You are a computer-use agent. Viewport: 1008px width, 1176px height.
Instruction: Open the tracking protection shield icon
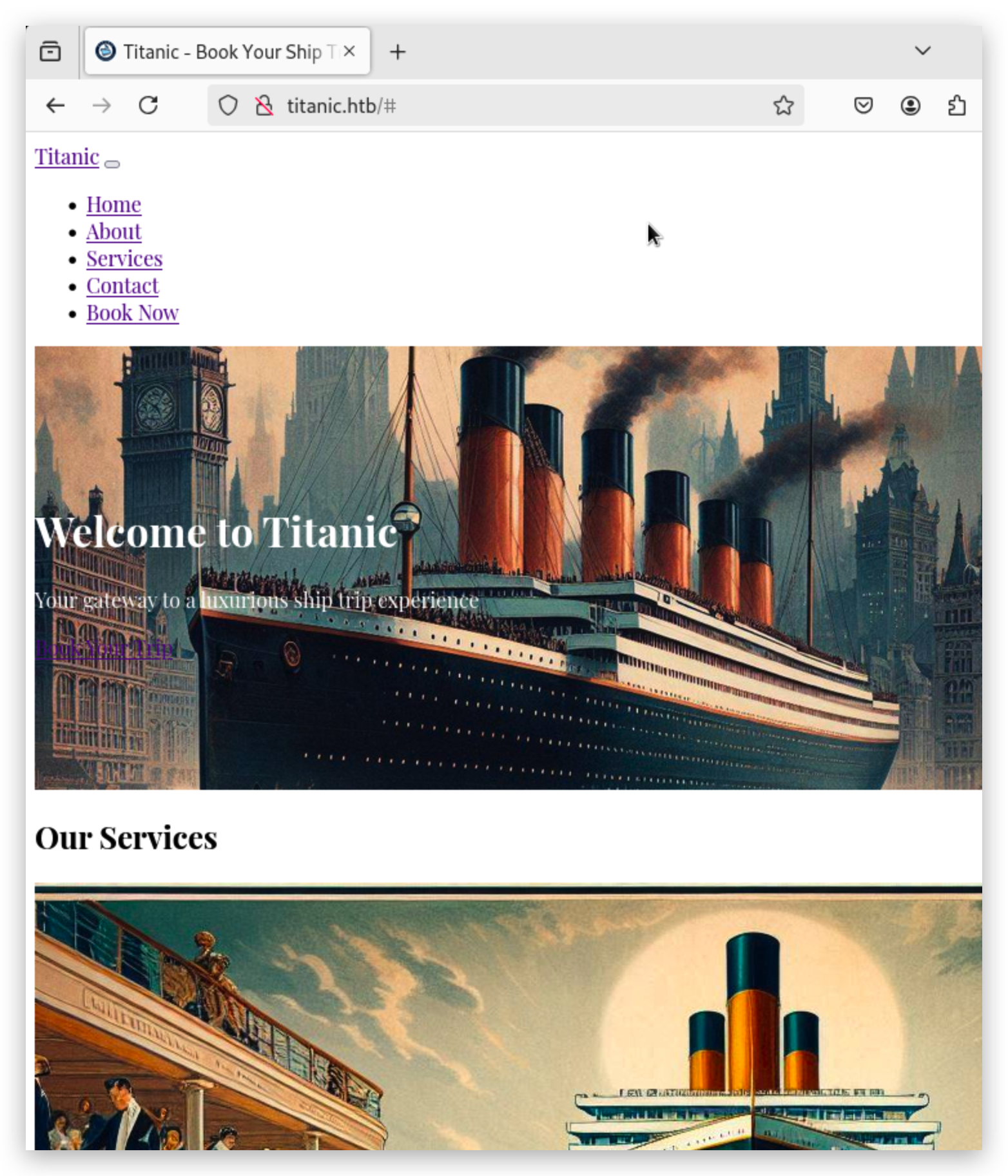tap(228, 106)
